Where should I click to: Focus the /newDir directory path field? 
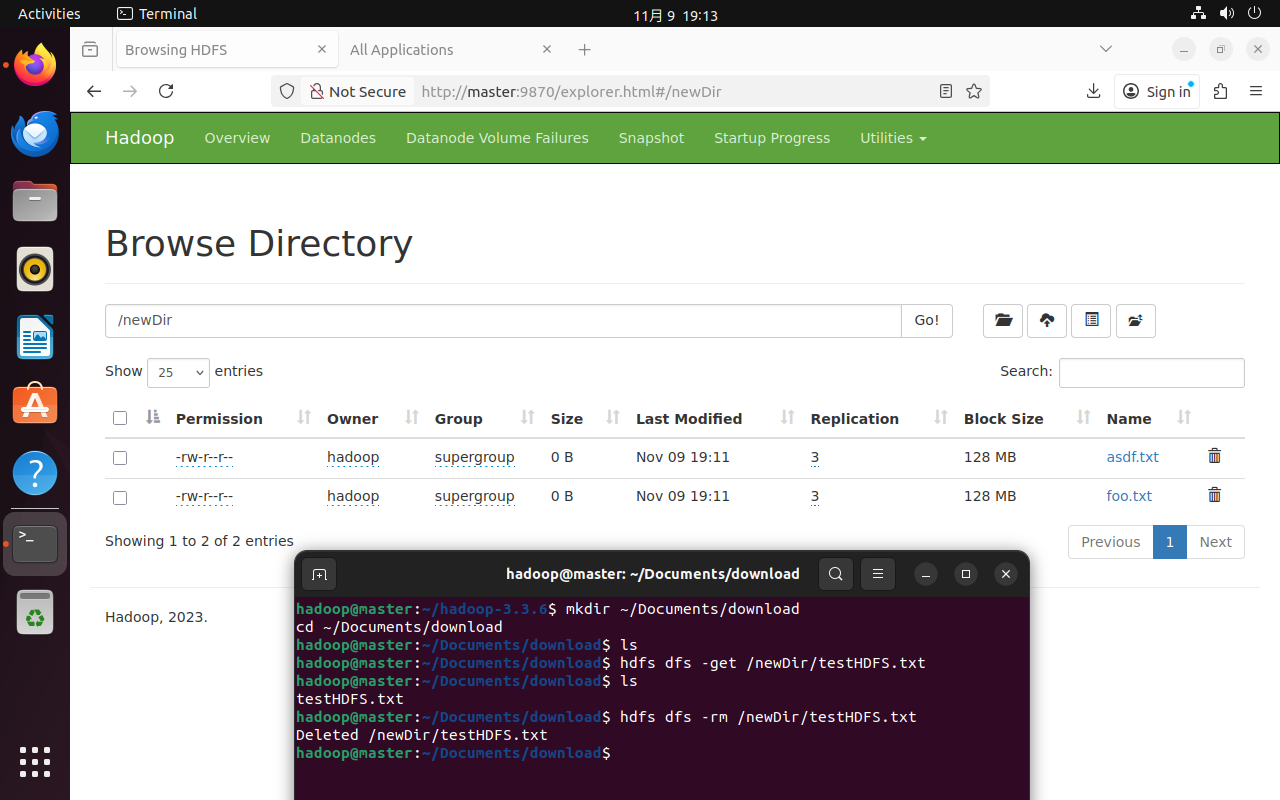[x=503, y=320]
